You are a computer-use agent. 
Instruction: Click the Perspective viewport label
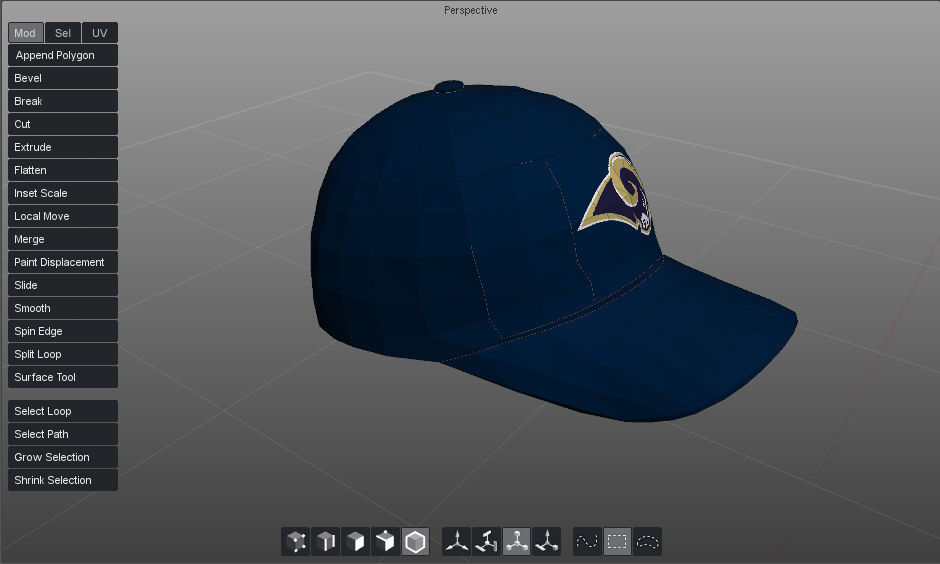[x=471, y=10]
